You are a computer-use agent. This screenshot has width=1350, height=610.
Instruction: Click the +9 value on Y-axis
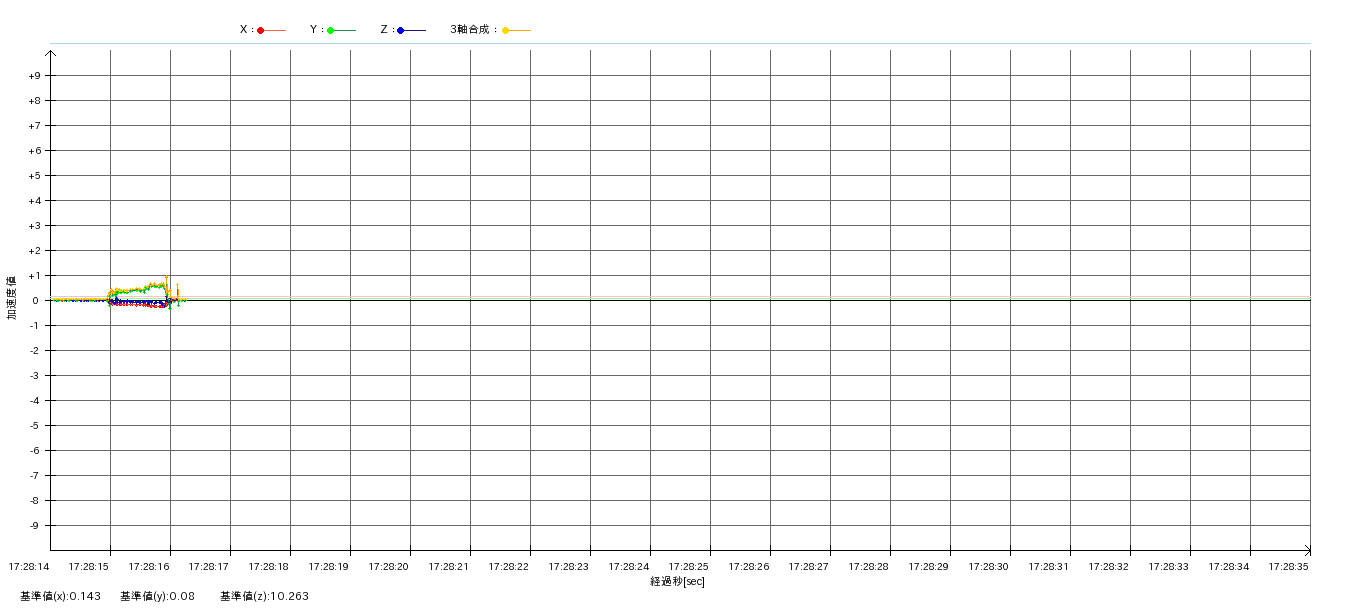tap(34, 76)
